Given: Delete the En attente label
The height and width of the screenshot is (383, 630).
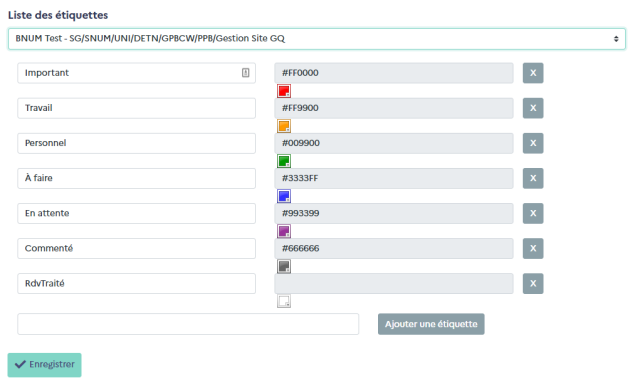Looking at the screenshot, I should (x=533, y=213).
